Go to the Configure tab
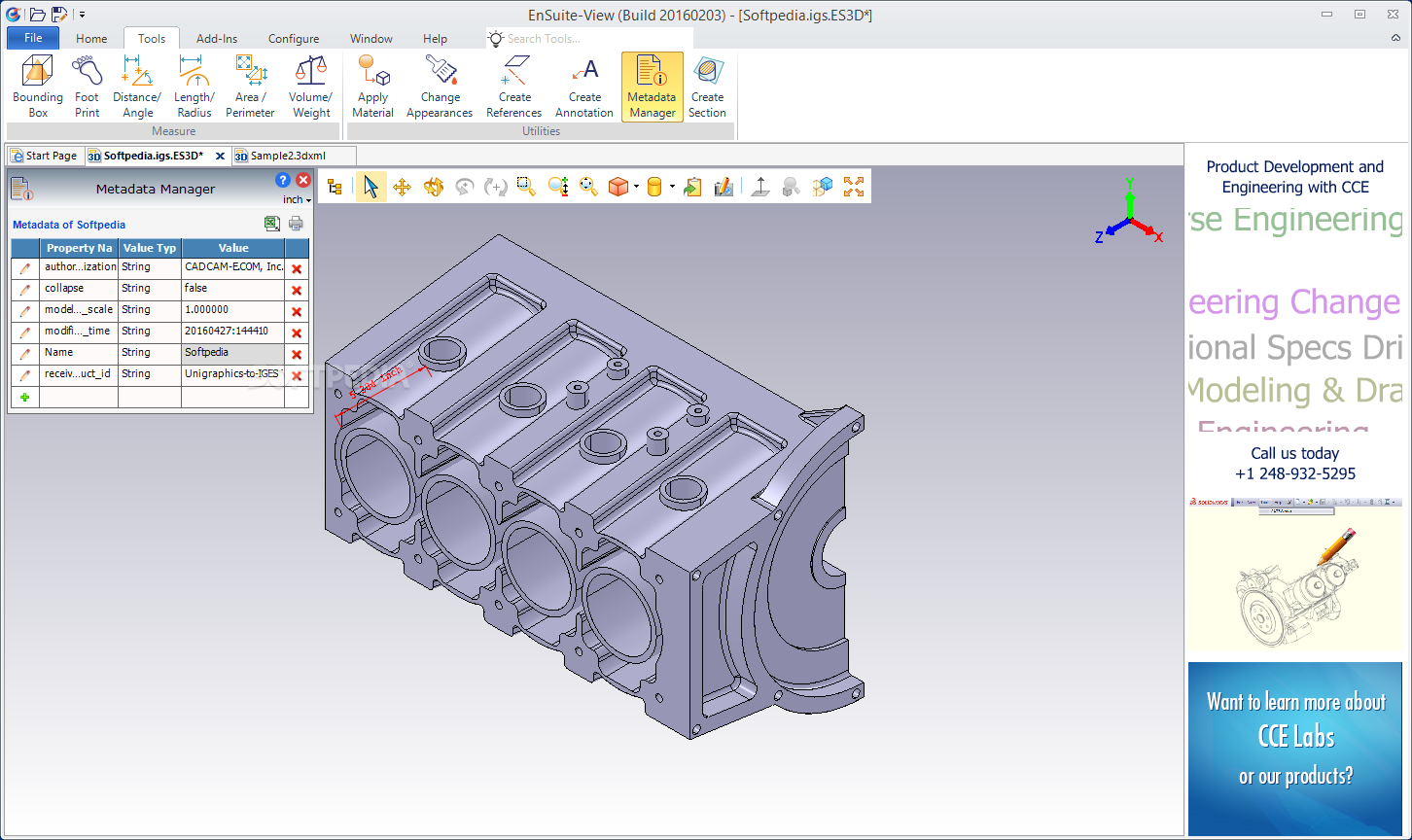 (x=294, y=39)
